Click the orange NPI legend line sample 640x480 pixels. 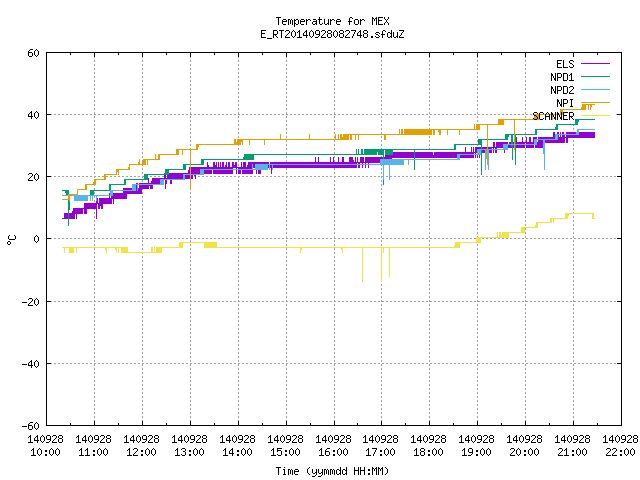[595, 102]
